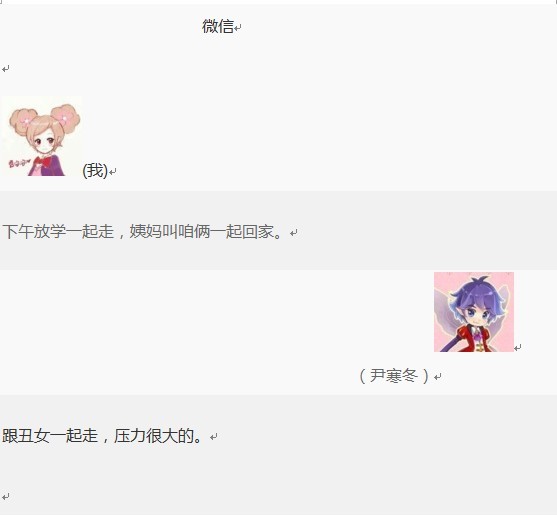Screen dimensions: 557x518
Task: Click the last empty paragraph mark at bottom
Action: 6,496
